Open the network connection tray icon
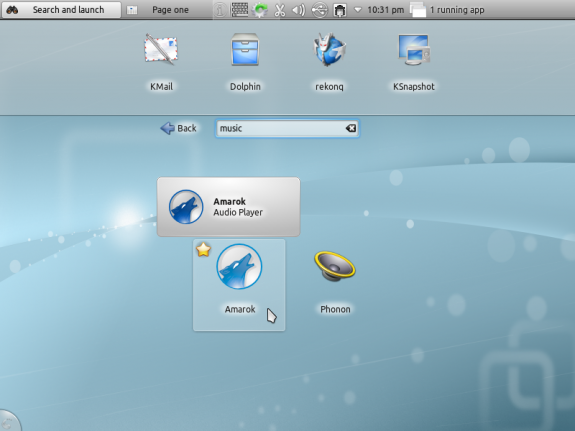The height and width of the screenshot is (431, 575). (340, 10)
